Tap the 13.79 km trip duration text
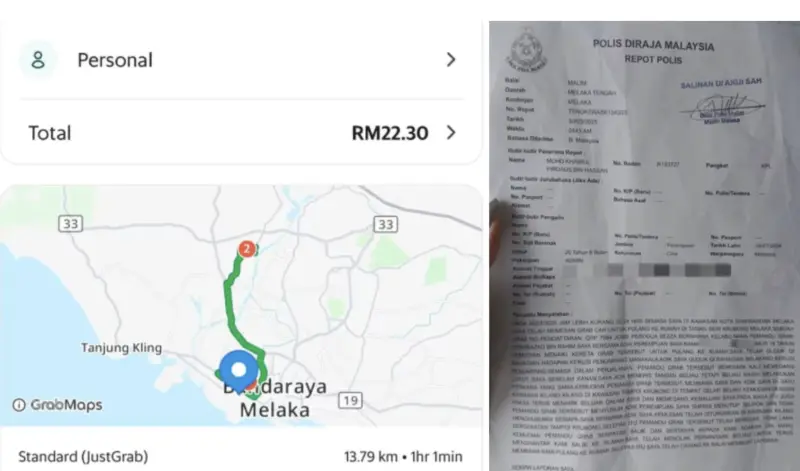Viewport: 800px width, 471px height. tap(403, 456)
